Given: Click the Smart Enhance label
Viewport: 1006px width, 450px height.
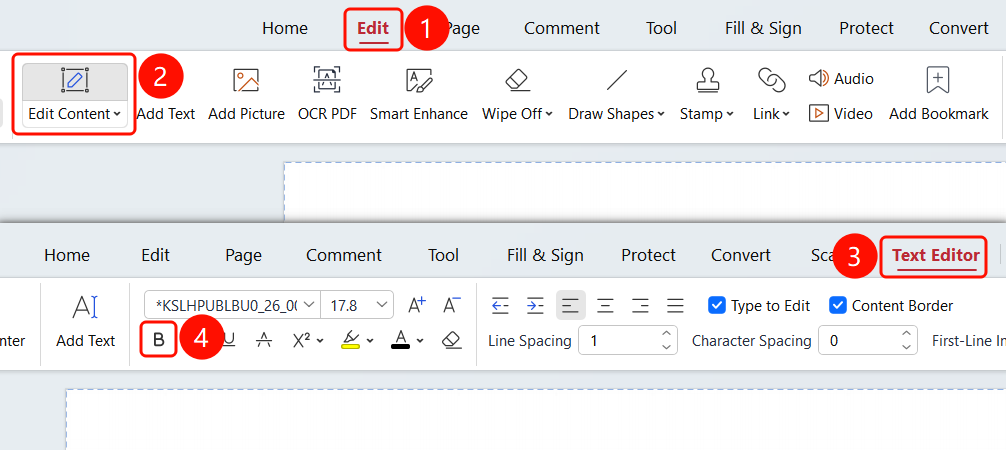Looking at the screenshot, I should pyautogui.click(x=419, y=114).
